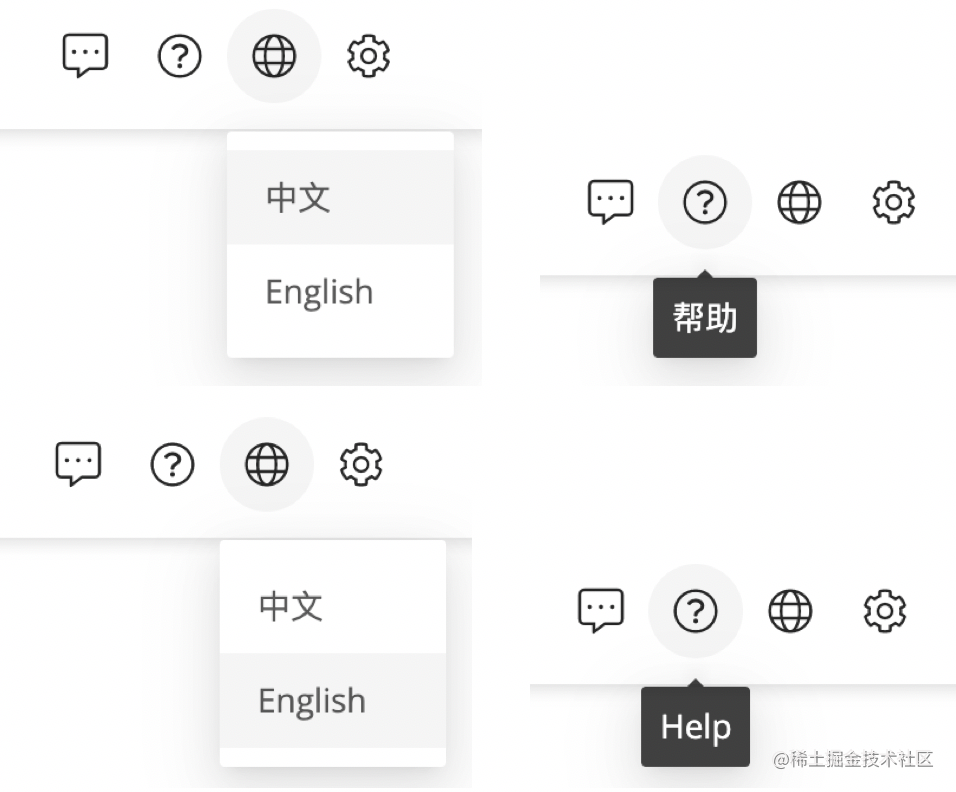Screen dimensions: 956x792
Task: Choose the highlighted English option in the bottom-left menu
Action: 333,701
